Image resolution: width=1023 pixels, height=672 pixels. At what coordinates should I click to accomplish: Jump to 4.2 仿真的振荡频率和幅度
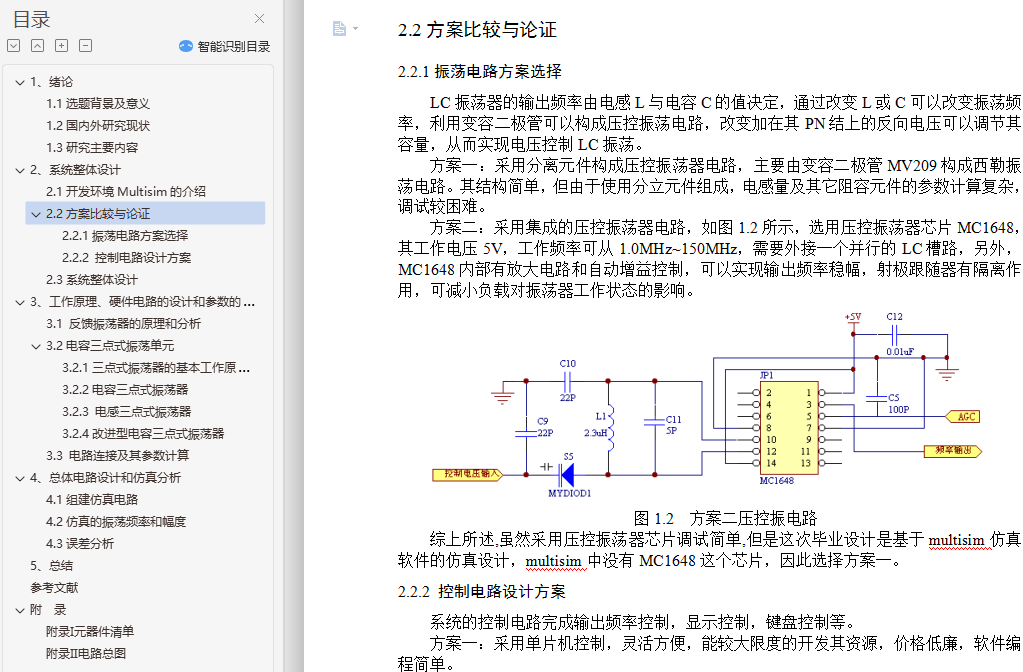[116, 522]
